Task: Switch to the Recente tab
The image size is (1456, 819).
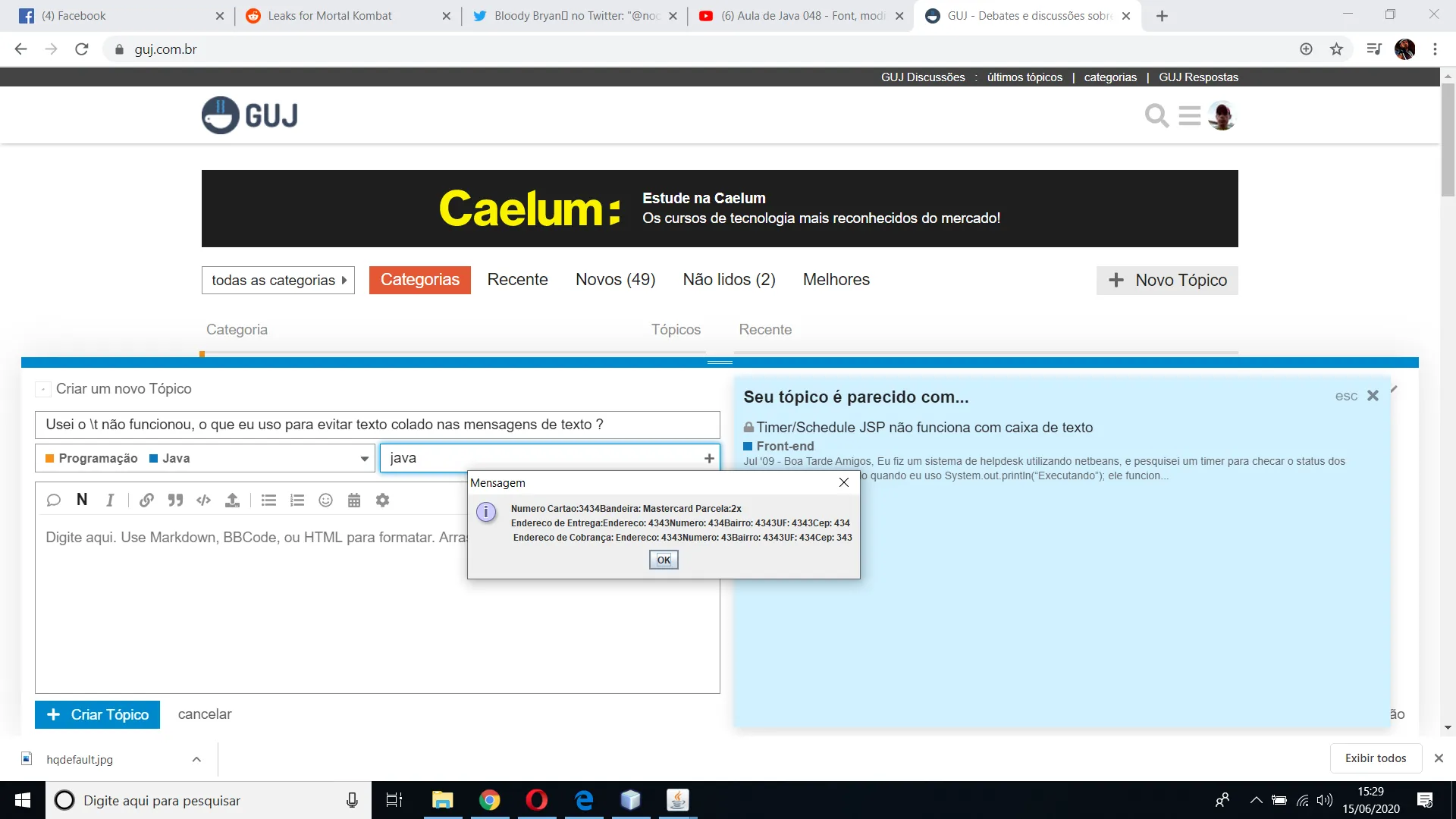Action: 517,280
